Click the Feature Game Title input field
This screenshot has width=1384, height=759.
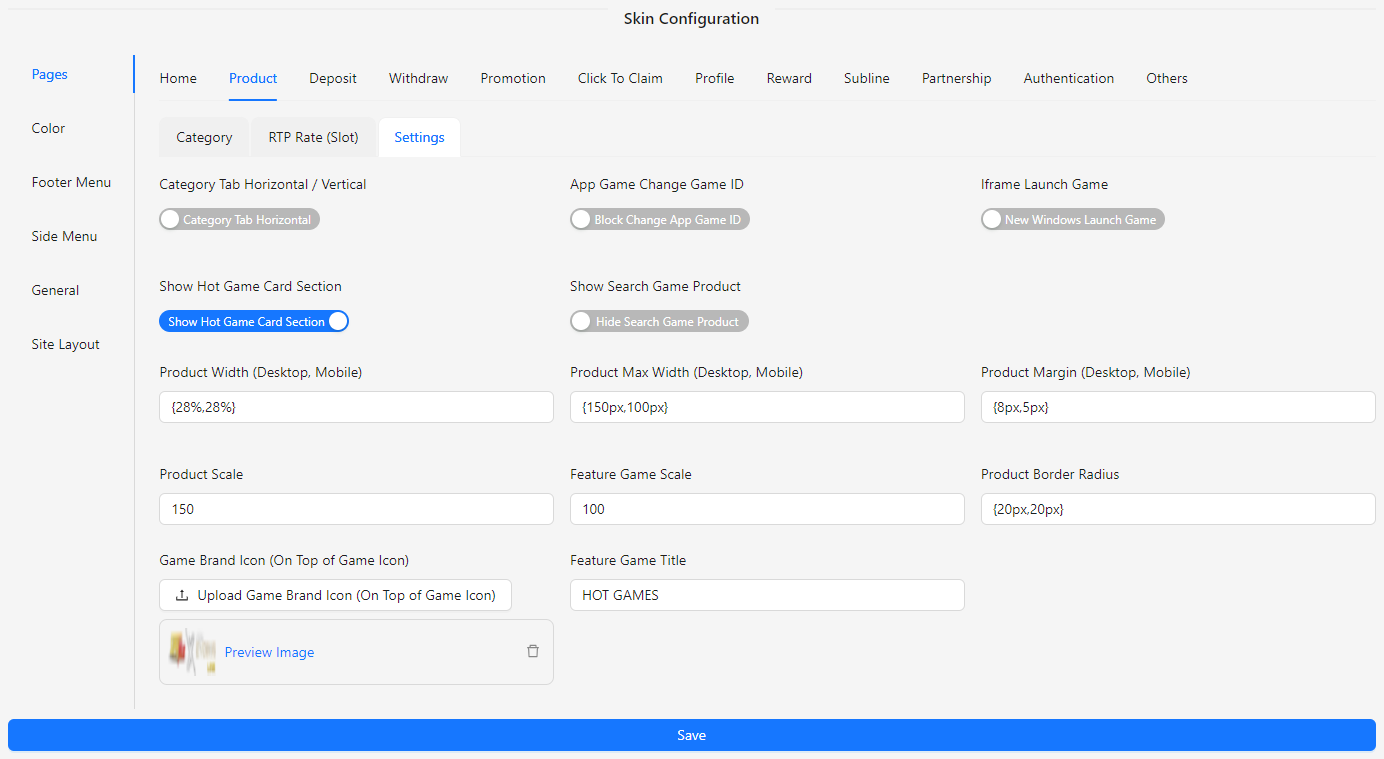(x=767, y=595)
